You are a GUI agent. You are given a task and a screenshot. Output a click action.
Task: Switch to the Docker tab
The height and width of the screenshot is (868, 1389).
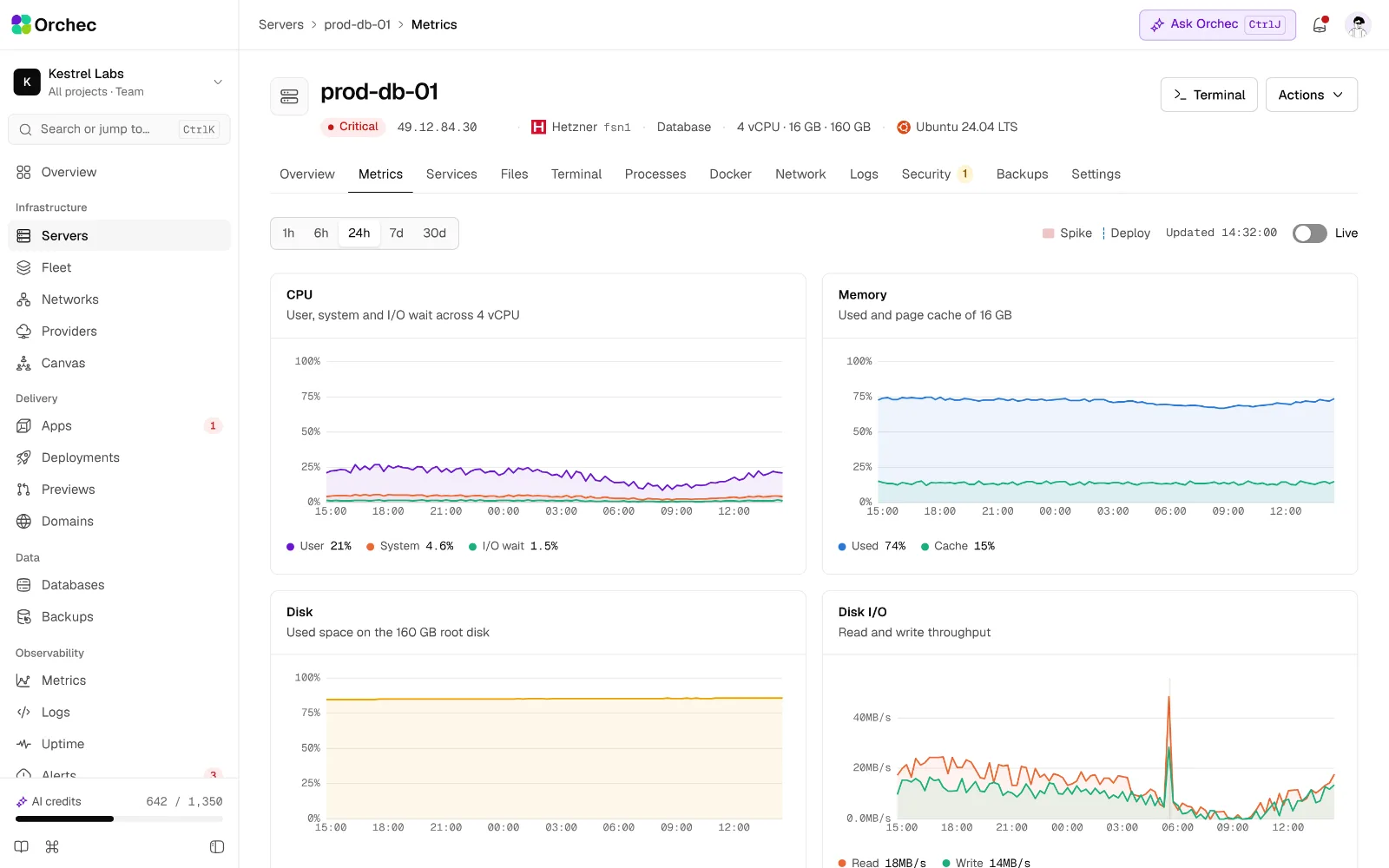point(730,174)
